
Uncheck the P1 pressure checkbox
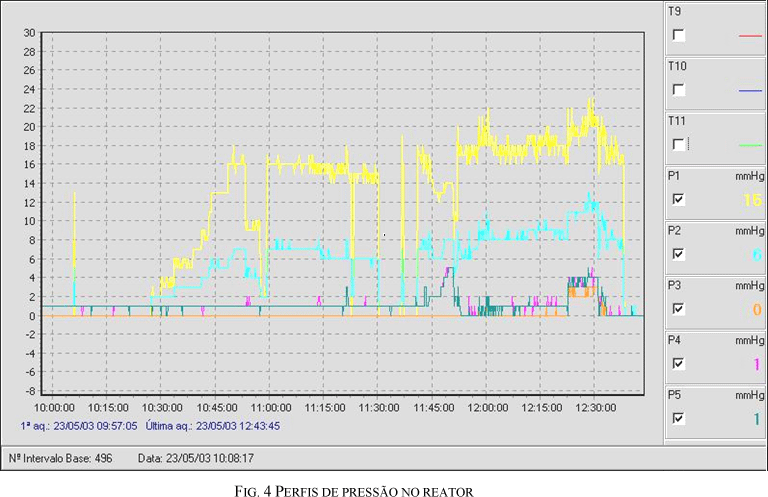click(679, 199)
